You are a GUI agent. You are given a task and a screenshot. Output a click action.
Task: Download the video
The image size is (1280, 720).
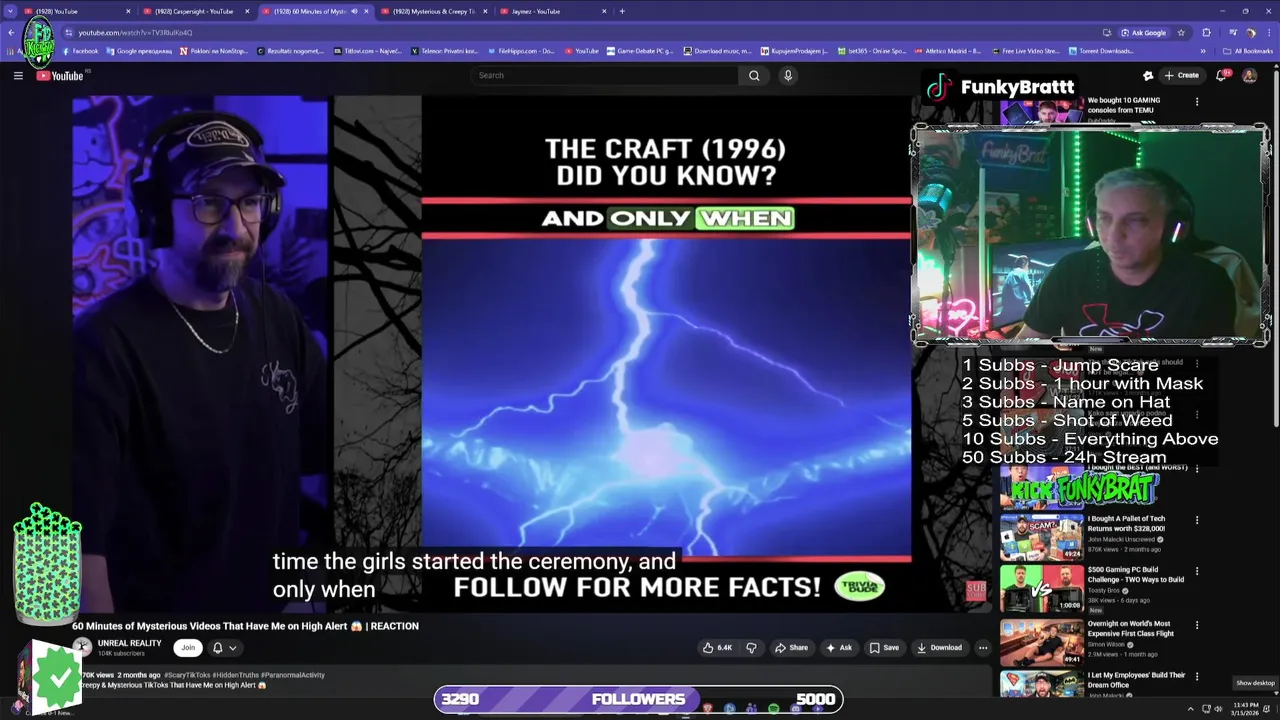click(939, 647)
